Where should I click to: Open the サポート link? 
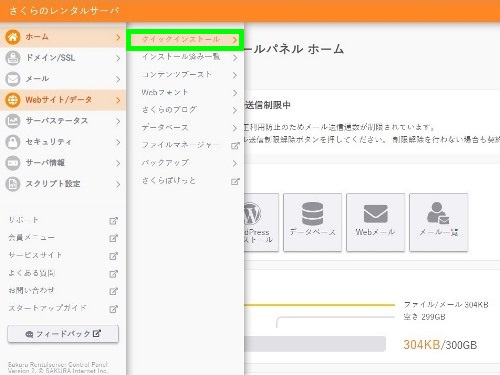click(x=23, y=220)
